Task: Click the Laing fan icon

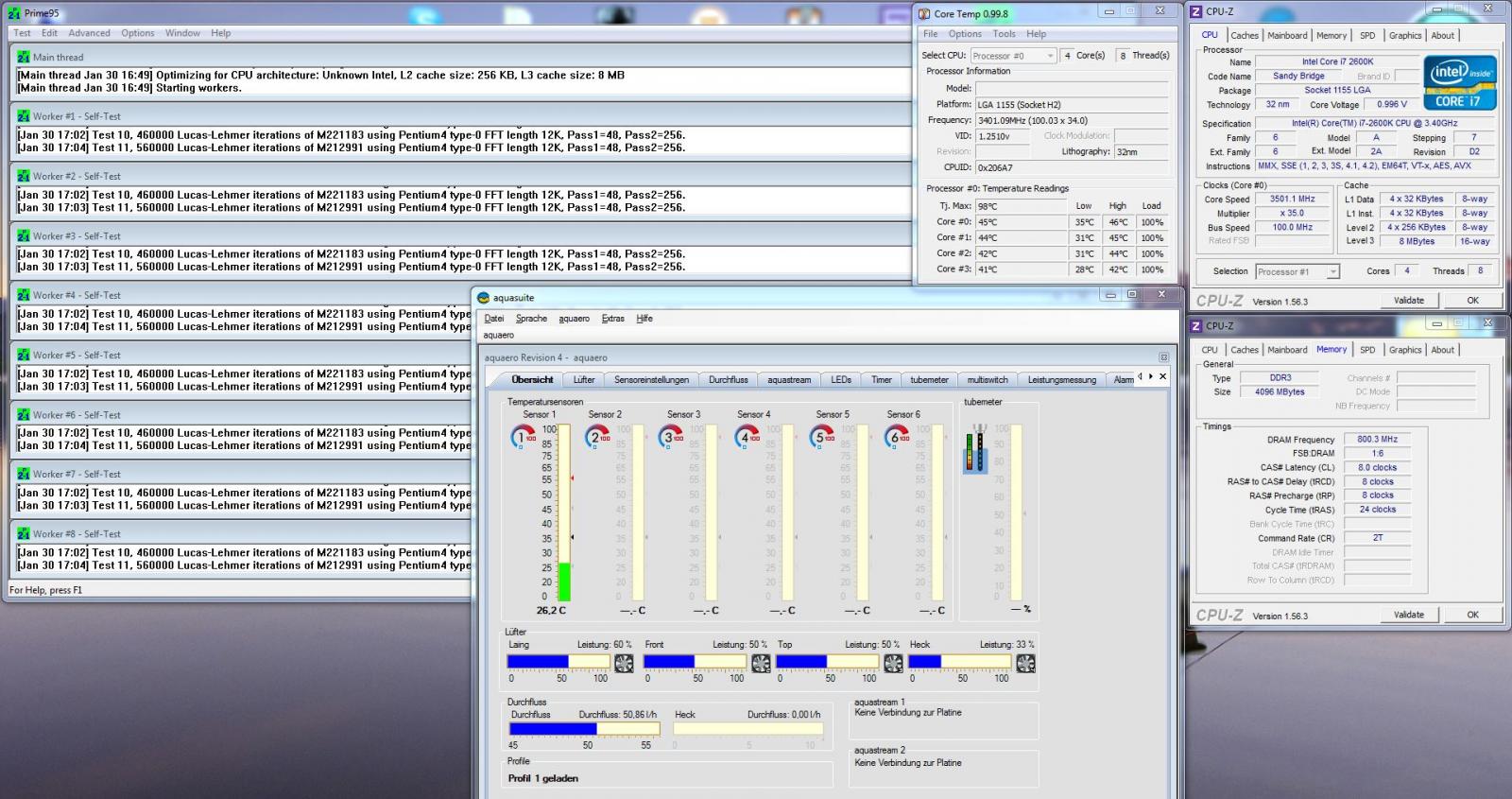Action: pos(624,663)
